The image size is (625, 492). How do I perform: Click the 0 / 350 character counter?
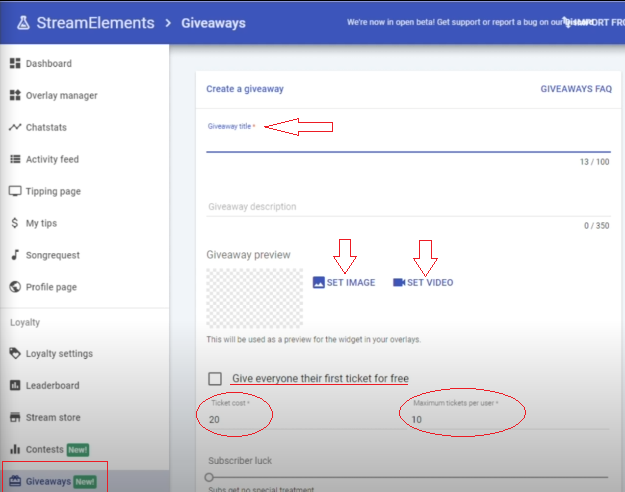[596, 226]
